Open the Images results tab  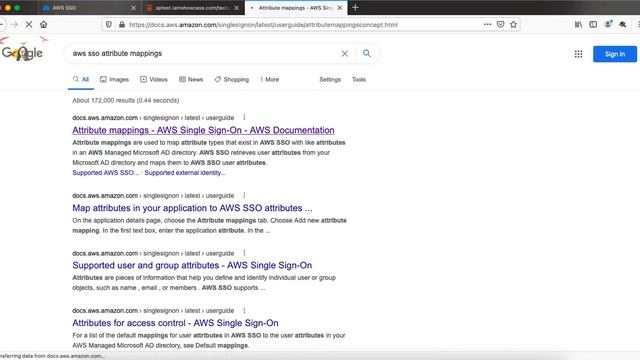coord(114,80)
